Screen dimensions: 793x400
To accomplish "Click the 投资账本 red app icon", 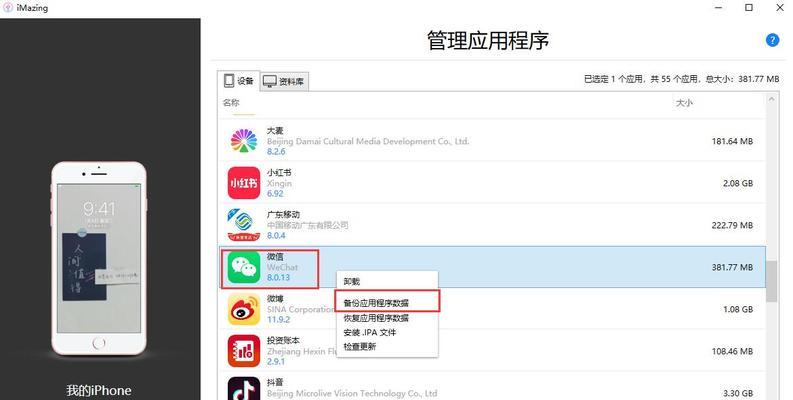I will click(244, 350).
